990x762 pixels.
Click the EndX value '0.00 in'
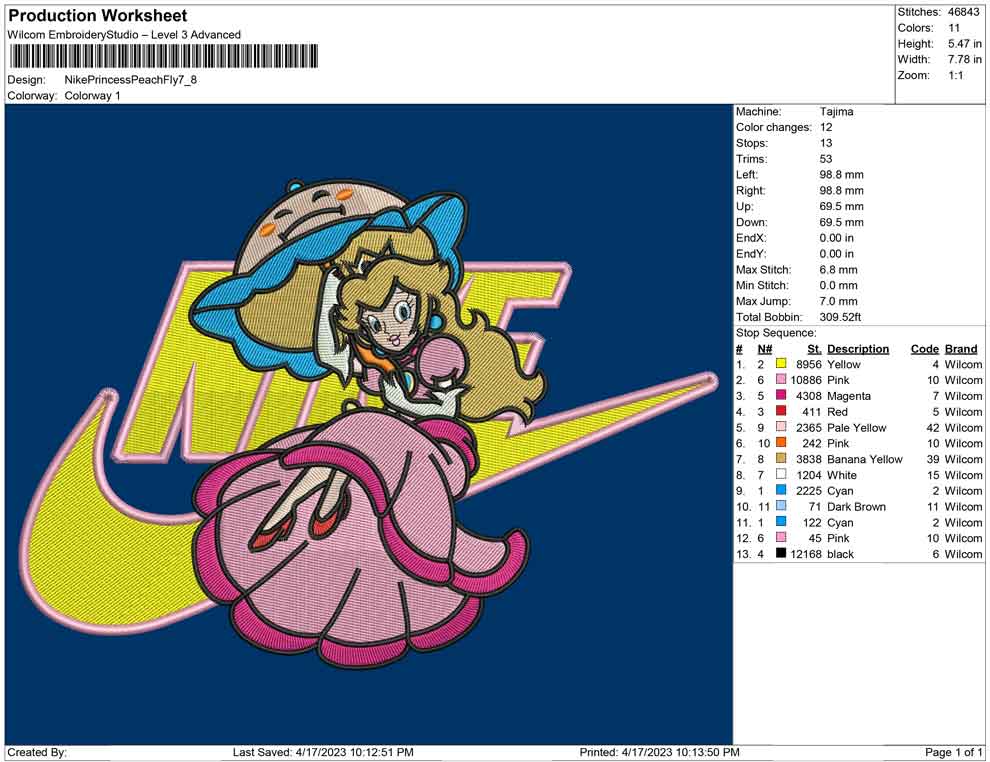point(837,237)
